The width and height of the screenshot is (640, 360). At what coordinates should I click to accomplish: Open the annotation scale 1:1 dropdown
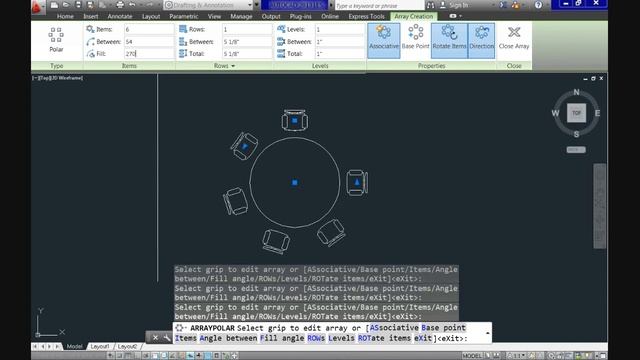(x=517, y=356)
